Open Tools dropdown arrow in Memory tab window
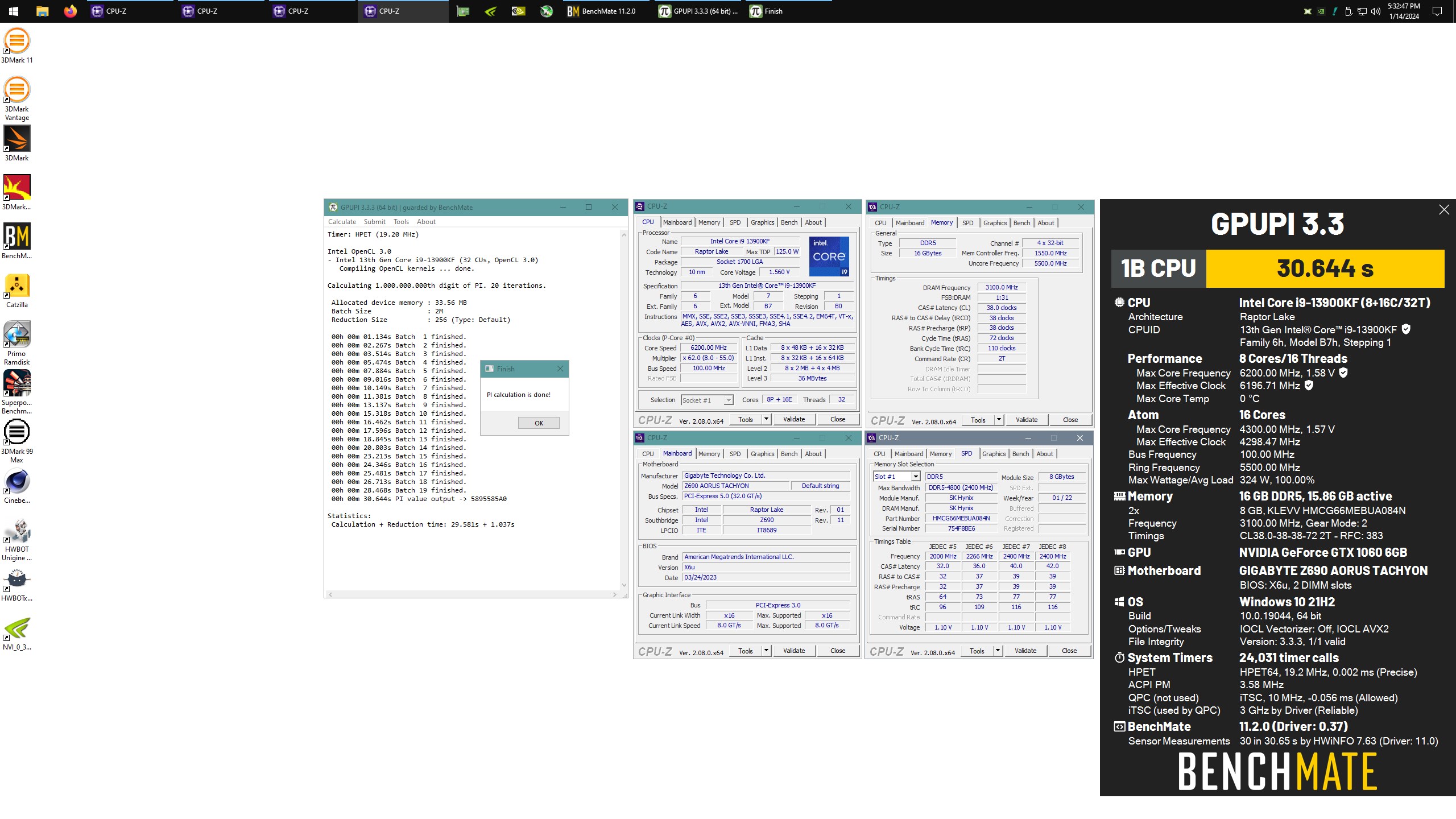 (999, 420)
